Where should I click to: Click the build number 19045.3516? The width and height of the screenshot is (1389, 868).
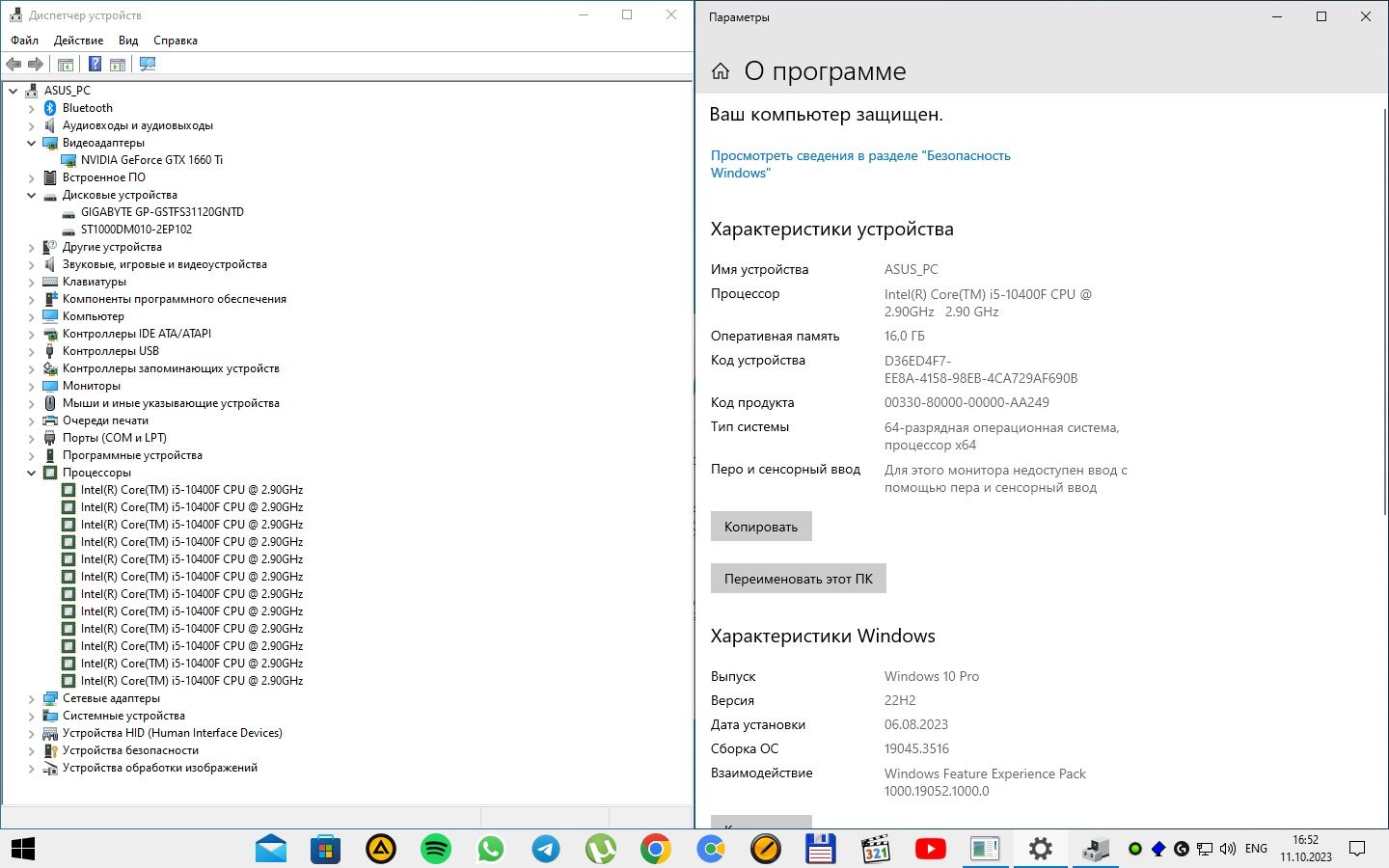point(916,749)
